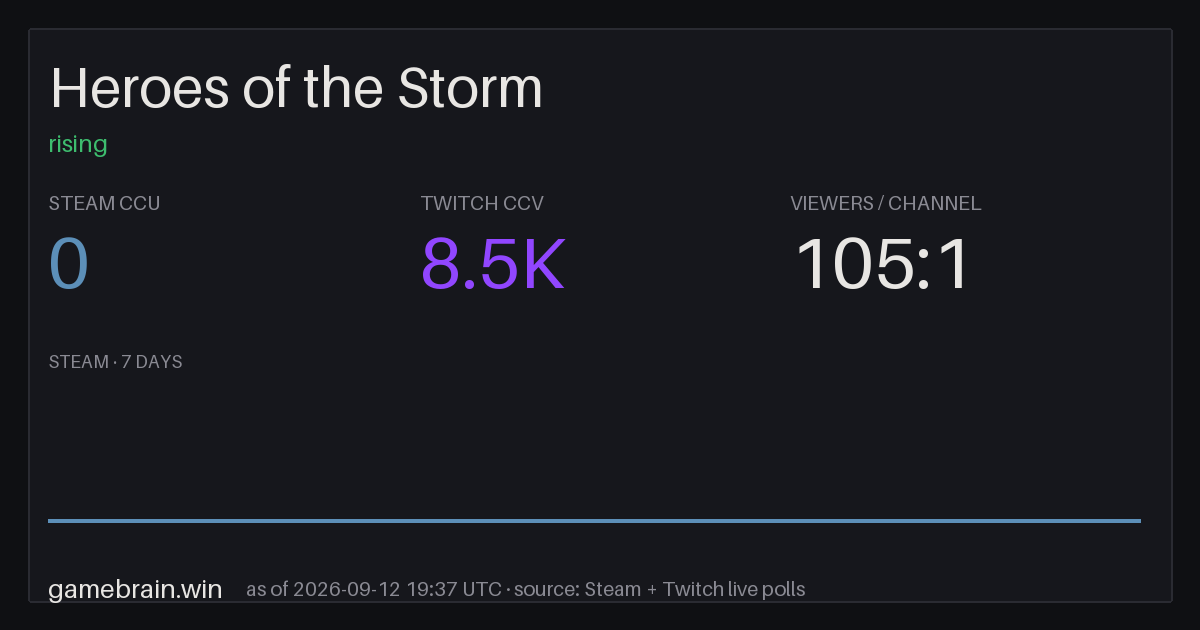
Task: Select the Steam CCU value 0
Action: 69,264
